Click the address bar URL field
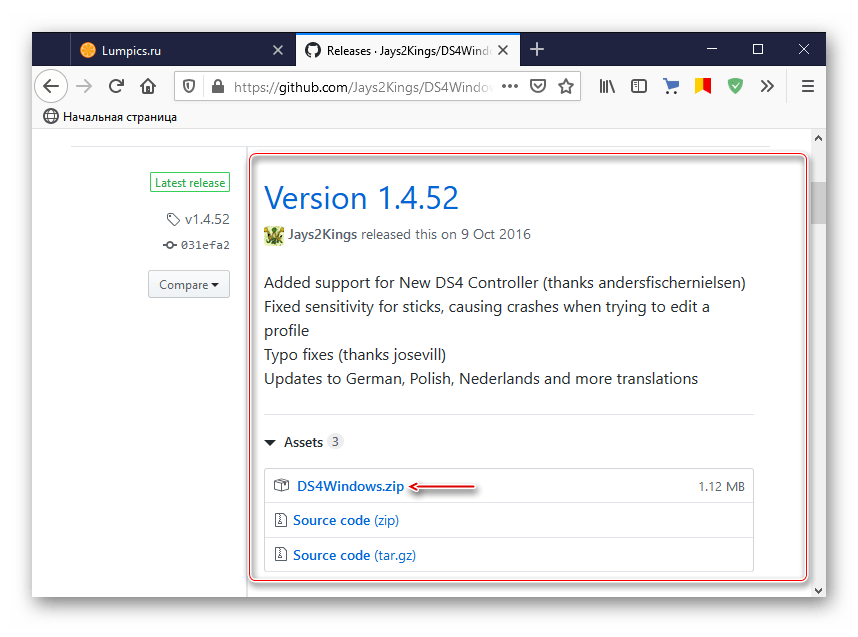 point(360,87)
